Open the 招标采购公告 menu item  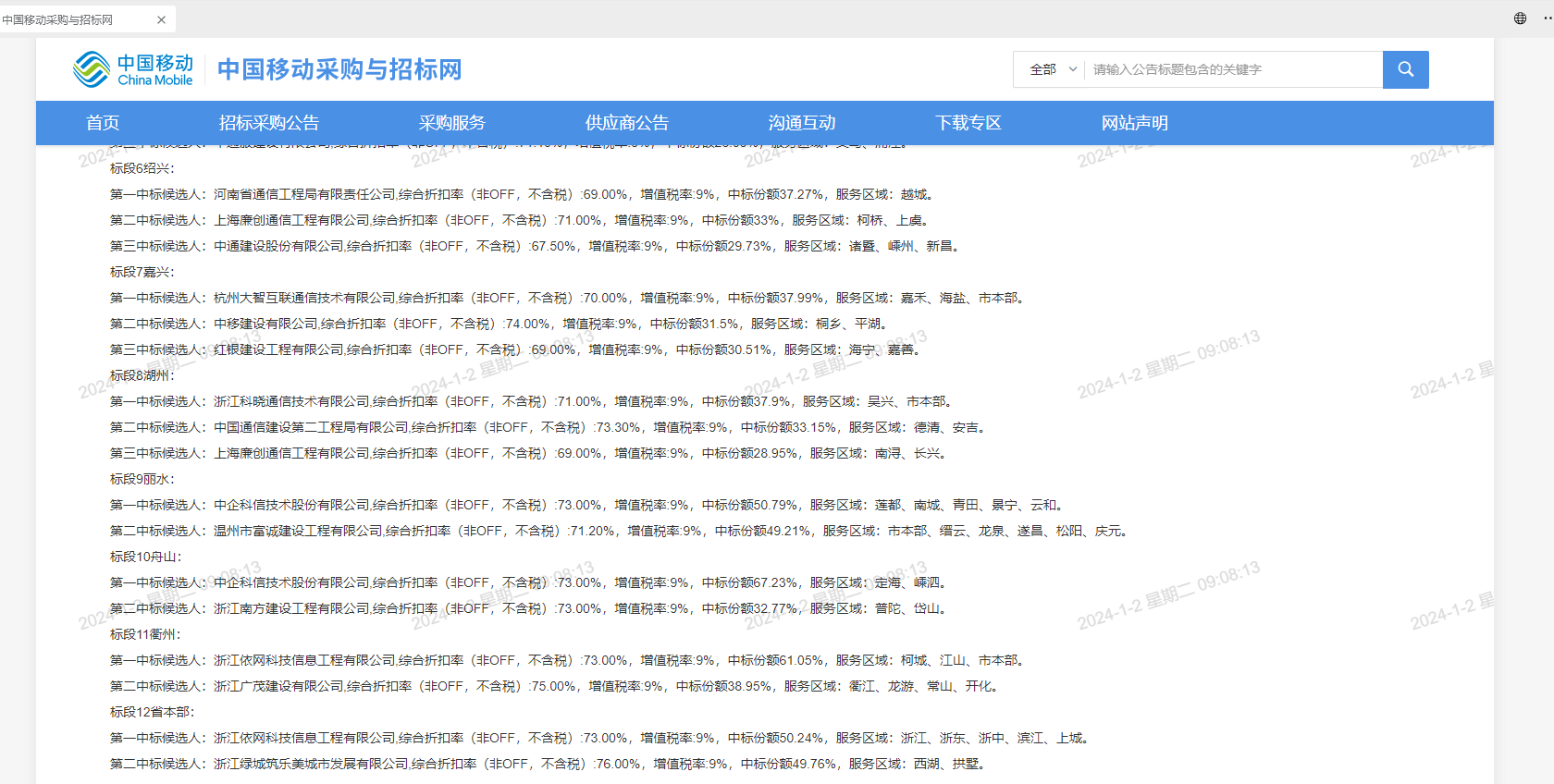coord(268,123)
